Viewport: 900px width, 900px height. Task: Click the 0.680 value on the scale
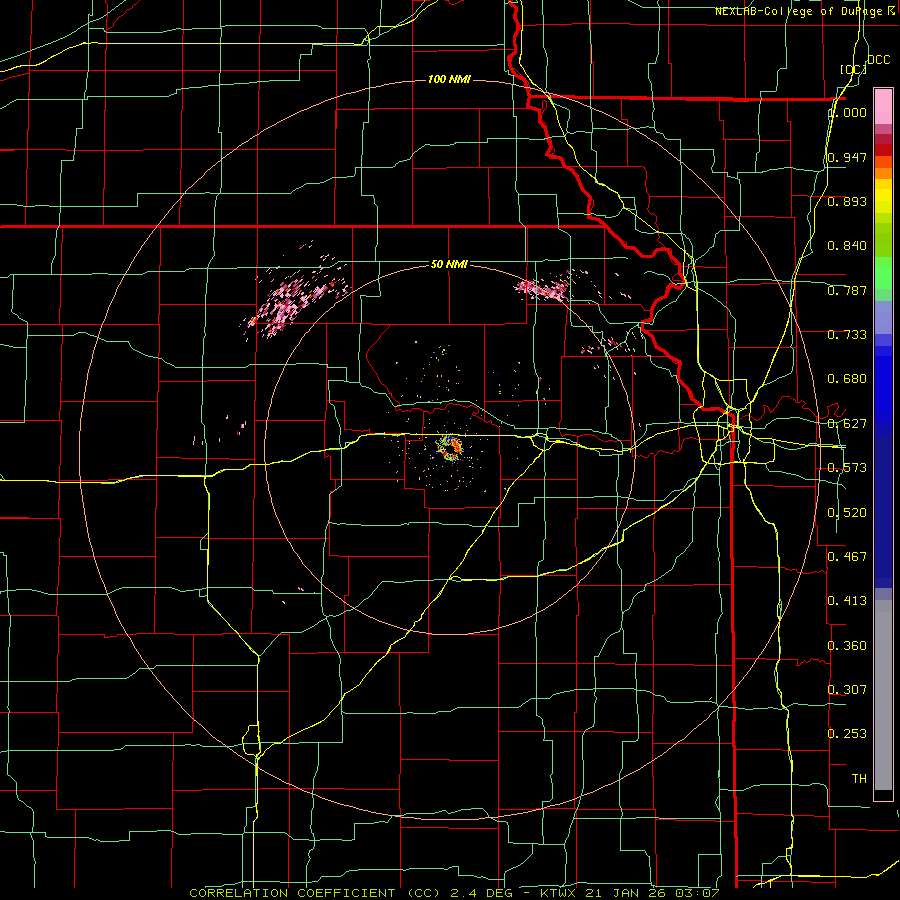(x=847, y=379)
